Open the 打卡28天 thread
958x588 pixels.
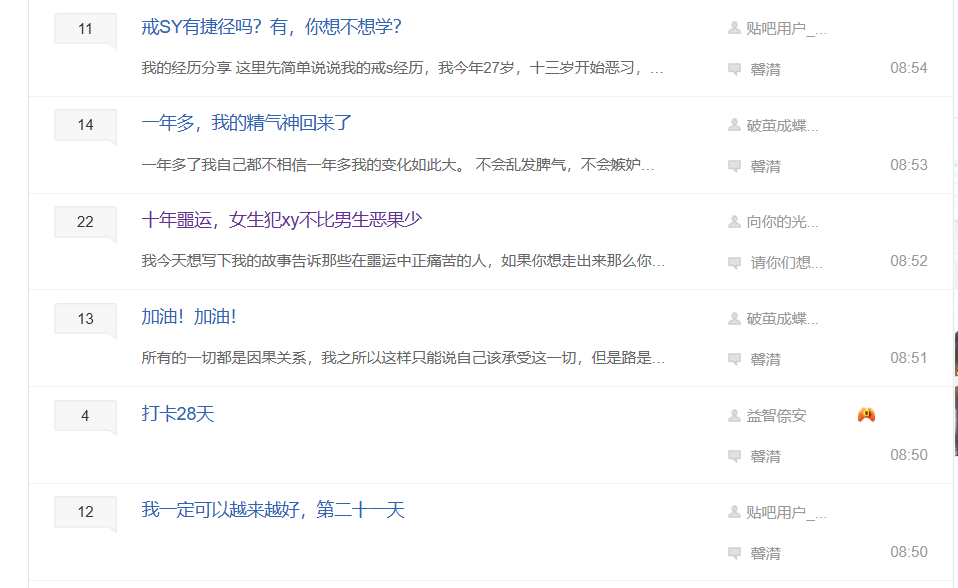(x=178, y=414)
